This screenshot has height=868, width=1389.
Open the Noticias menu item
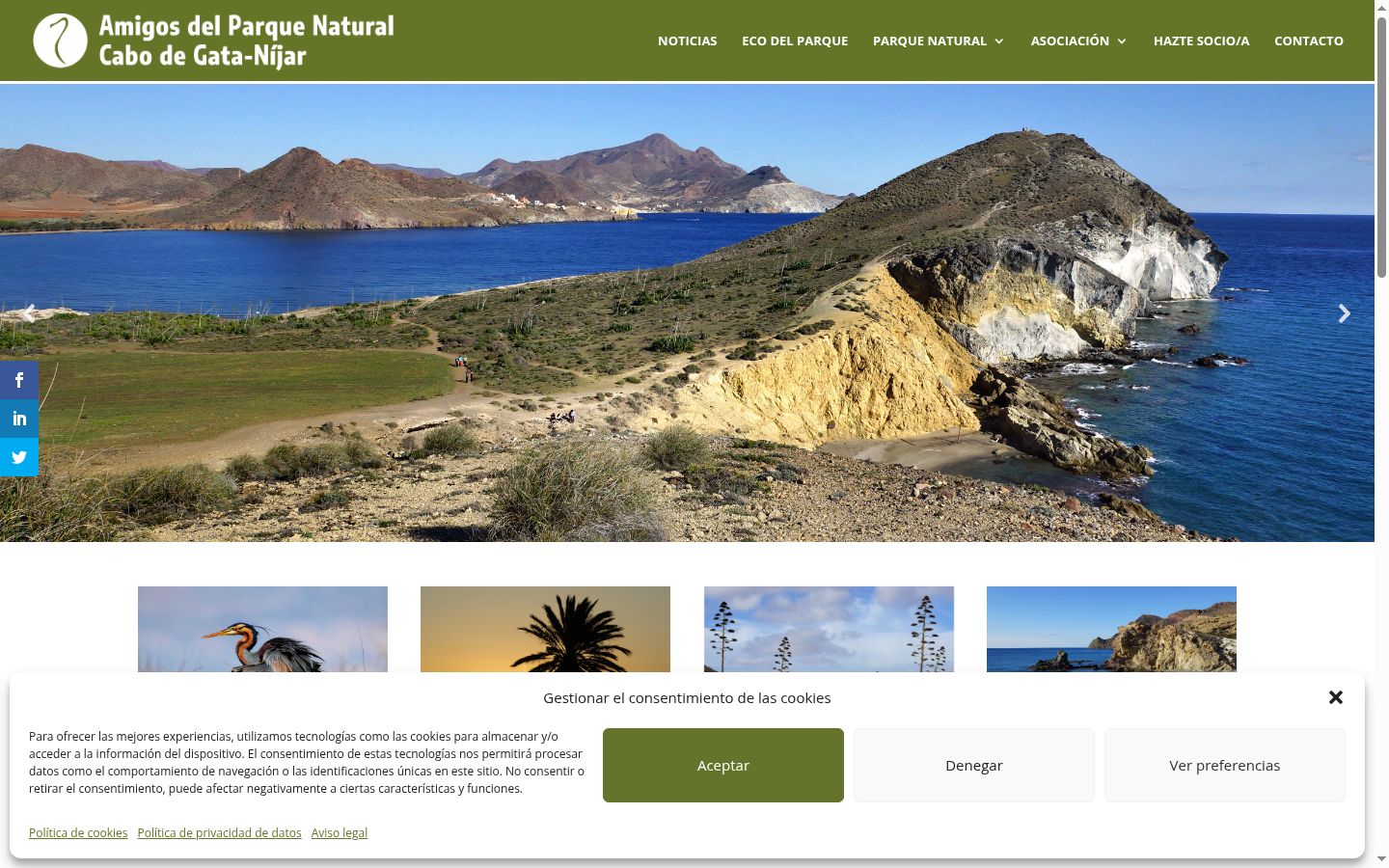pyautogui.click(x=688, y=41)
